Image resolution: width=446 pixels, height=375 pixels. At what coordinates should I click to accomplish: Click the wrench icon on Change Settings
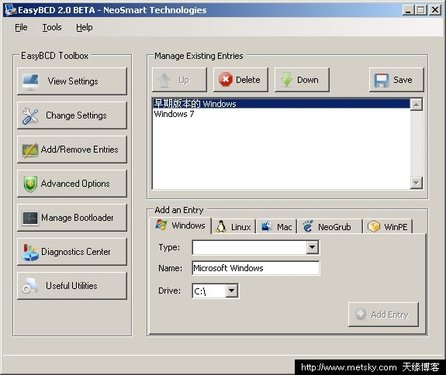30,116
